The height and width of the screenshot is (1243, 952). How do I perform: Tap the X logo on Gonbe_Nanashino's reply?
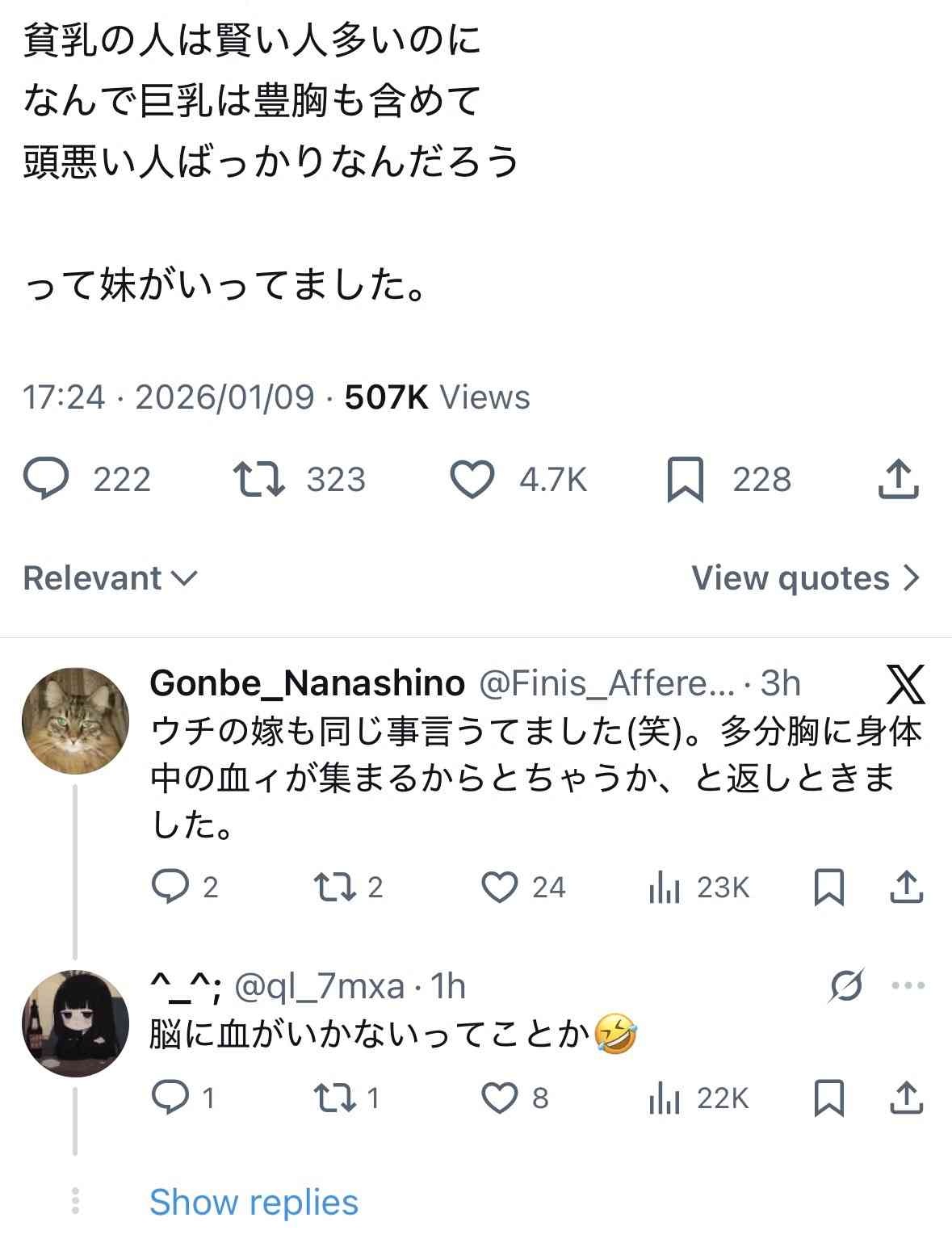click(x=905, y=685)
